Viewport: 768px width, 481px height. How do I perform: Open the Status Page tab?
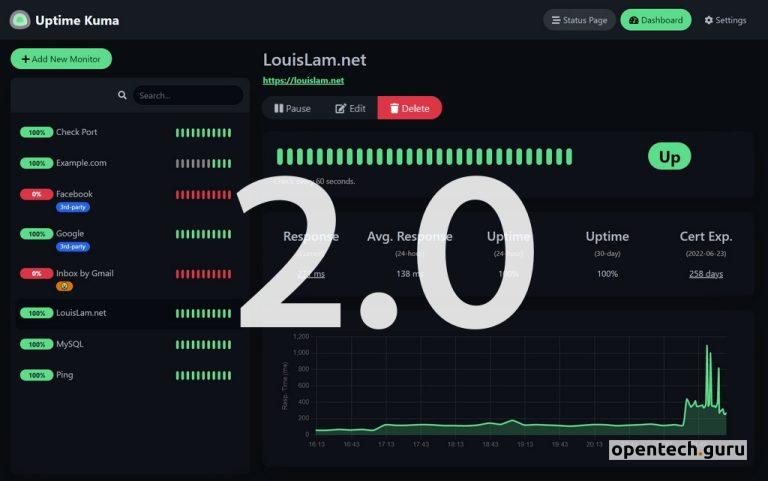579,20
